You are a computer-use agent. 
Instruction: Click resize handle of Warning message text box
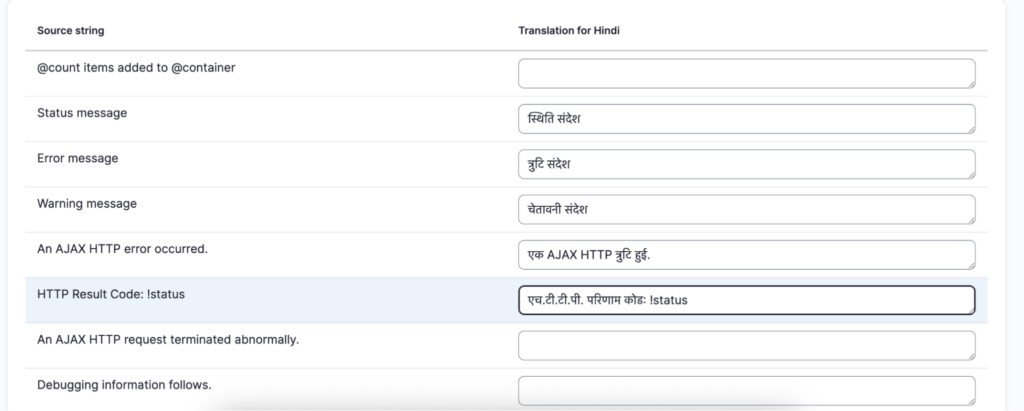click(x=970, y=219)
